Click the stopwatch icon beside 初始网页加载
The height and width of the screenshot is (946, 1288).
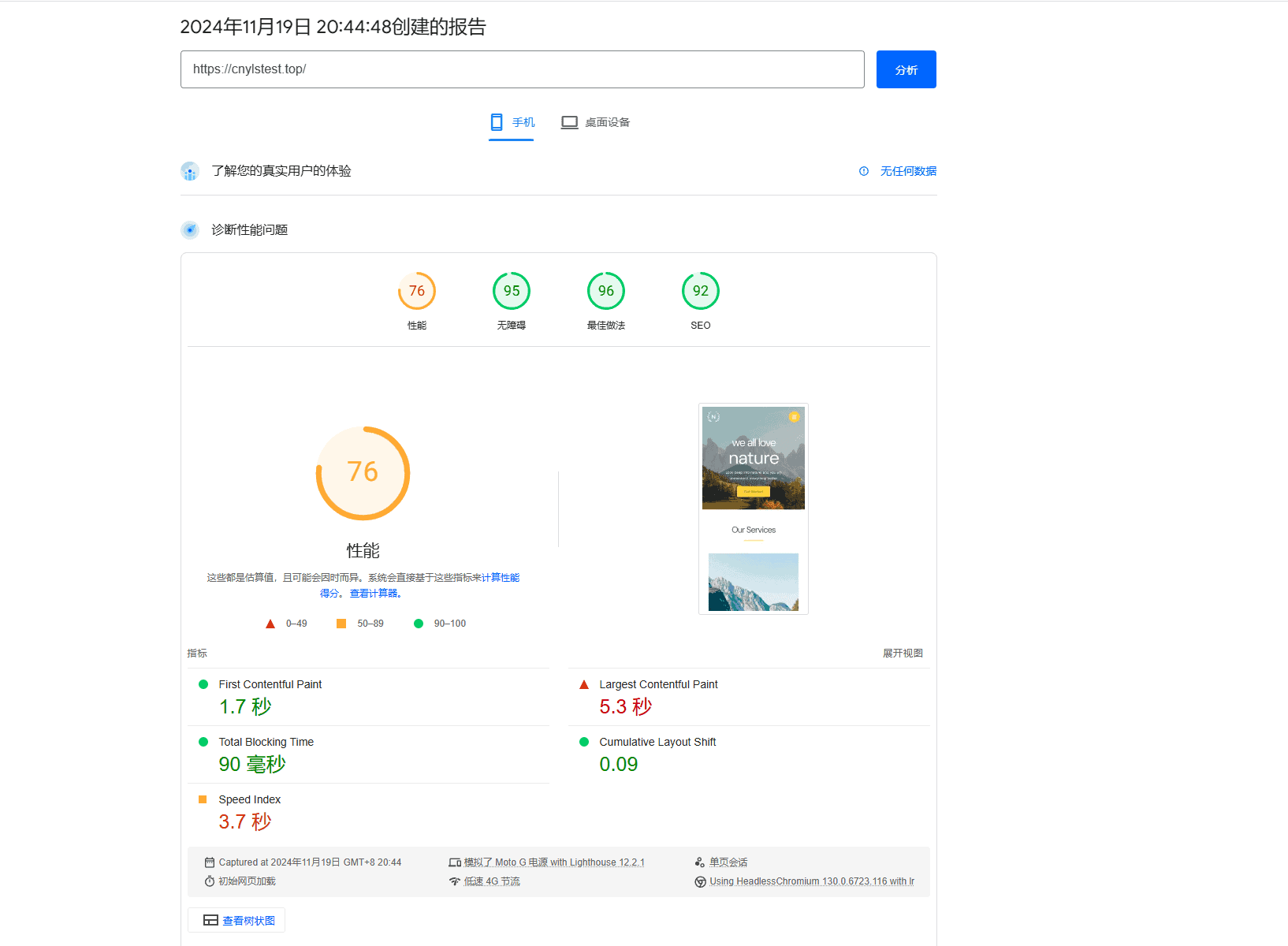[210, 881]
